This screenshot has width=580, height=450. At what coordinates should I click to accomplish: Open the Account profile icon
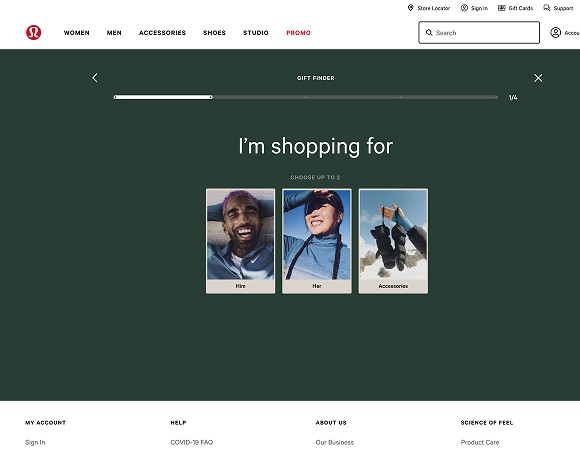tap(556, 33)
